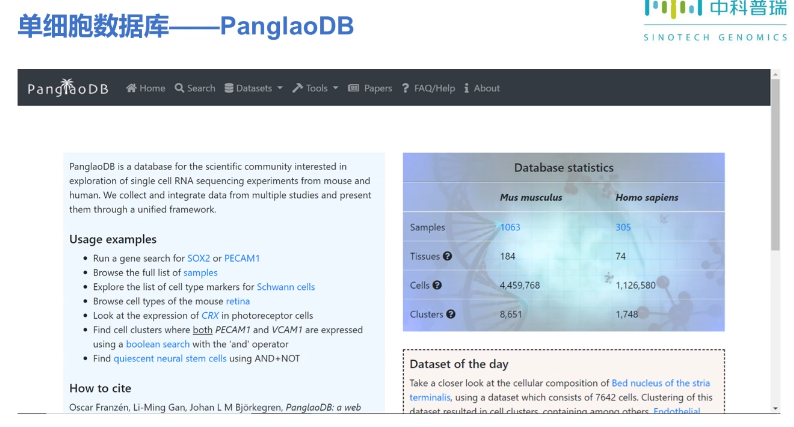The height and width of the screenshot is (427, 794).
Task: Click the help icon next to Tissues
Action: point(447,256)
